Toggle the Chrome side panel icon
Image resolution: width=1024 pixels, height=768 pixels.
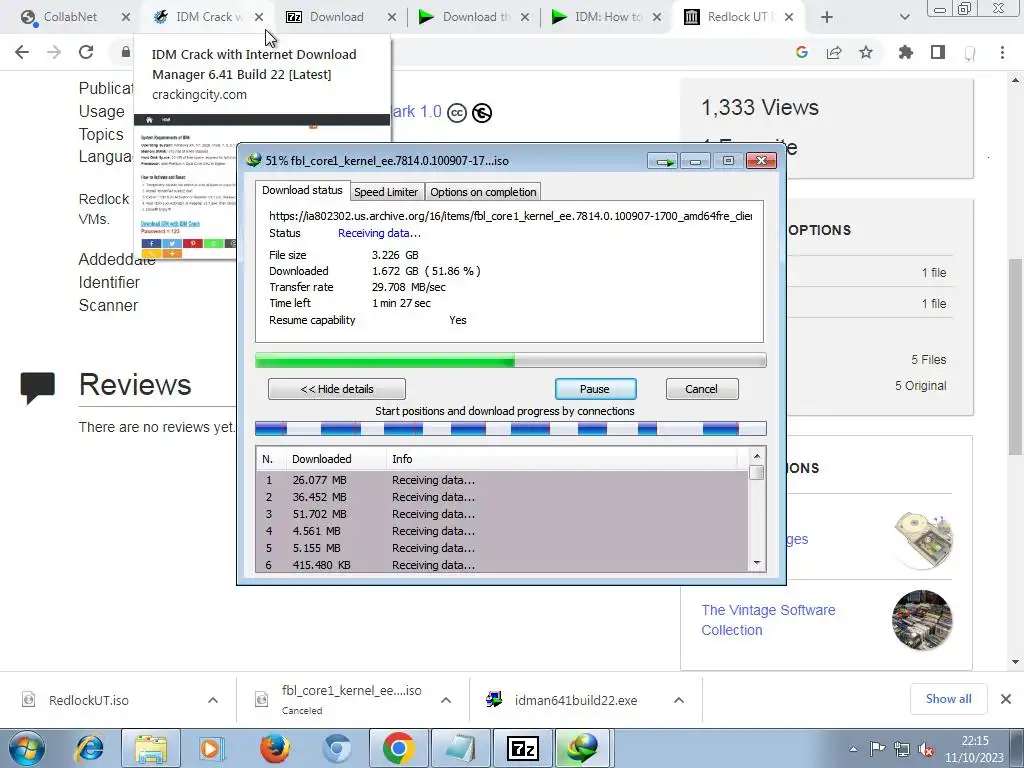coord(938,52)
